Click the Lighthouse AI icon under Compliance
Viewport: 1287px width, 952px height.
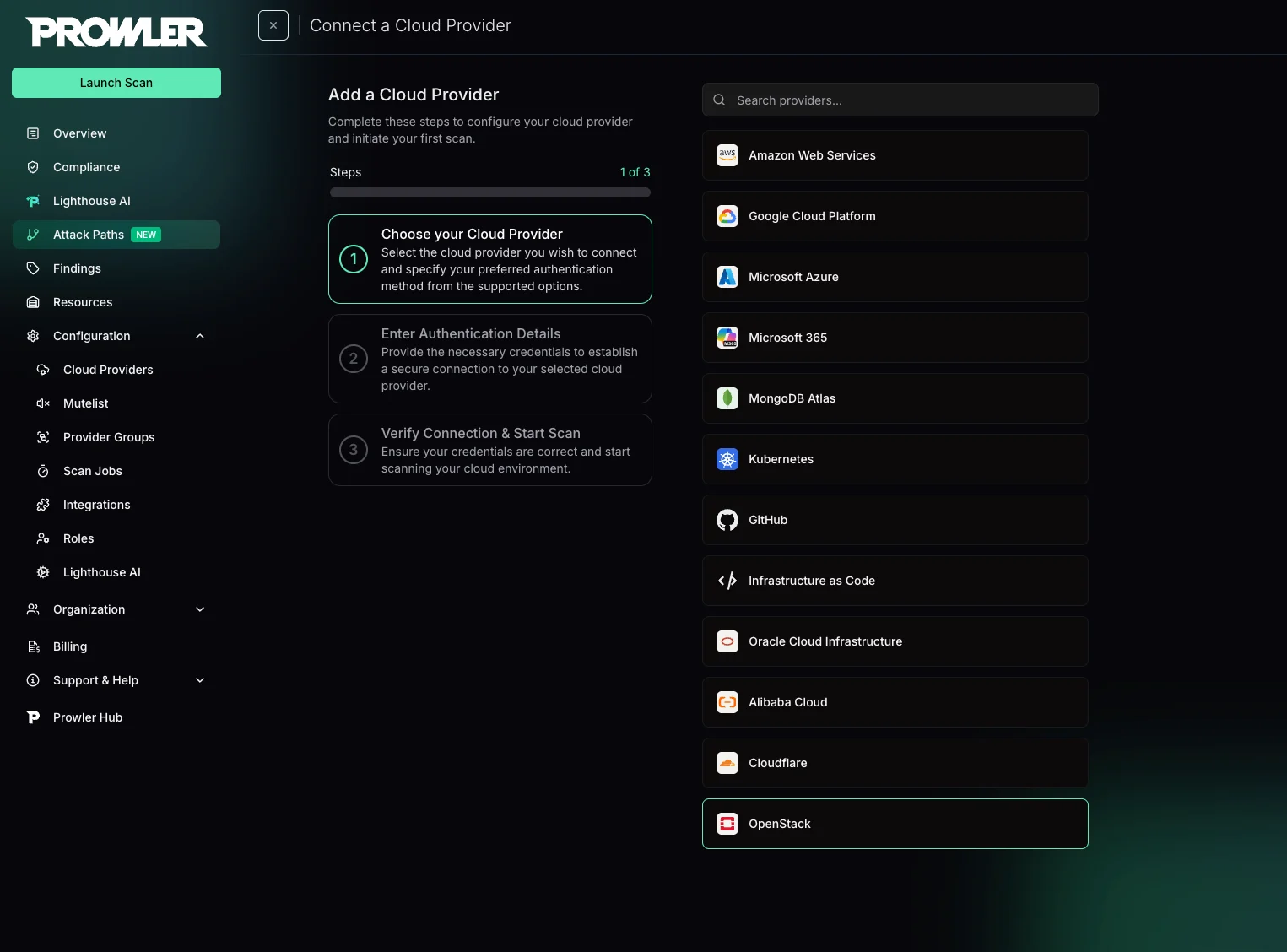pyautogui.click(x=33, y=201)
